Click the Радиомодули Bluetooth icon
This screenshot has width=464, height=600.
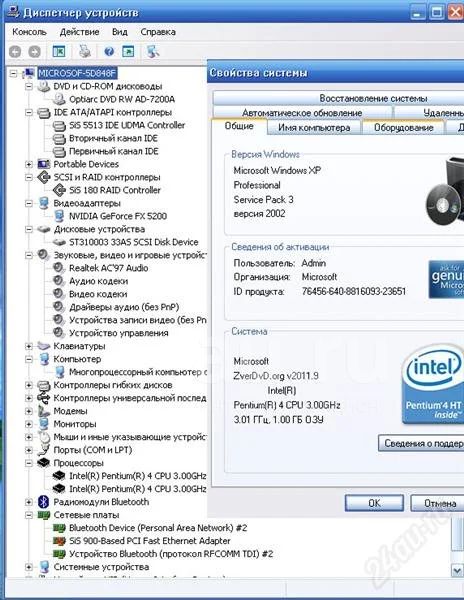44,502
